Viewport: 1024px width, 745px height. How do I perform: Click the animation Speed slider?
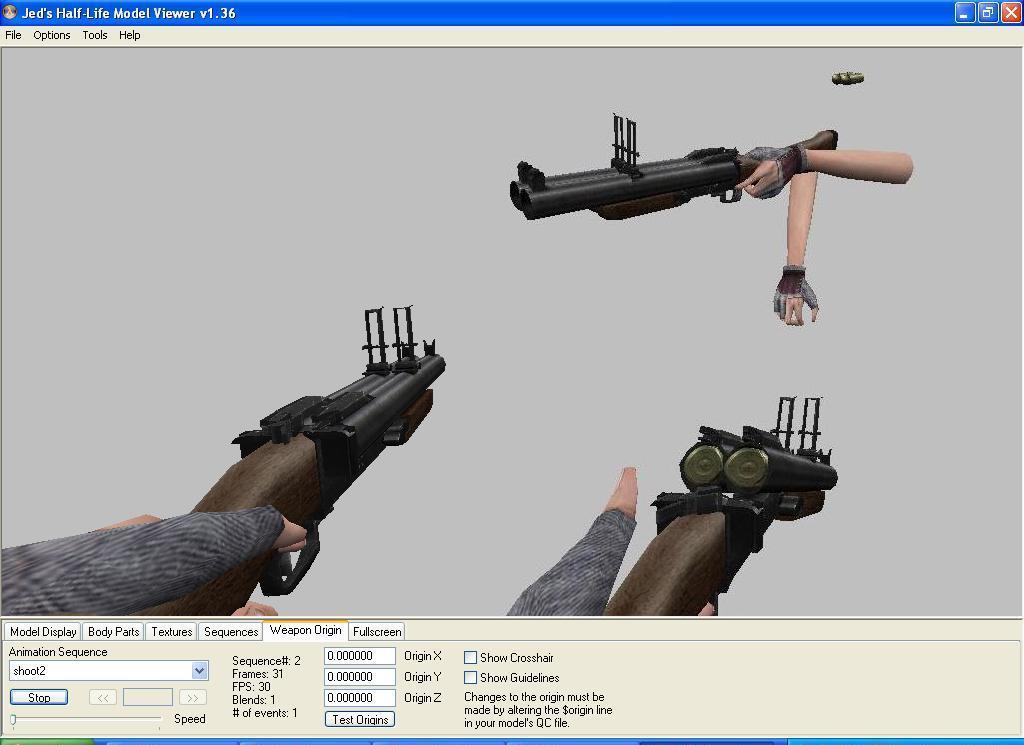click(86, 720)
